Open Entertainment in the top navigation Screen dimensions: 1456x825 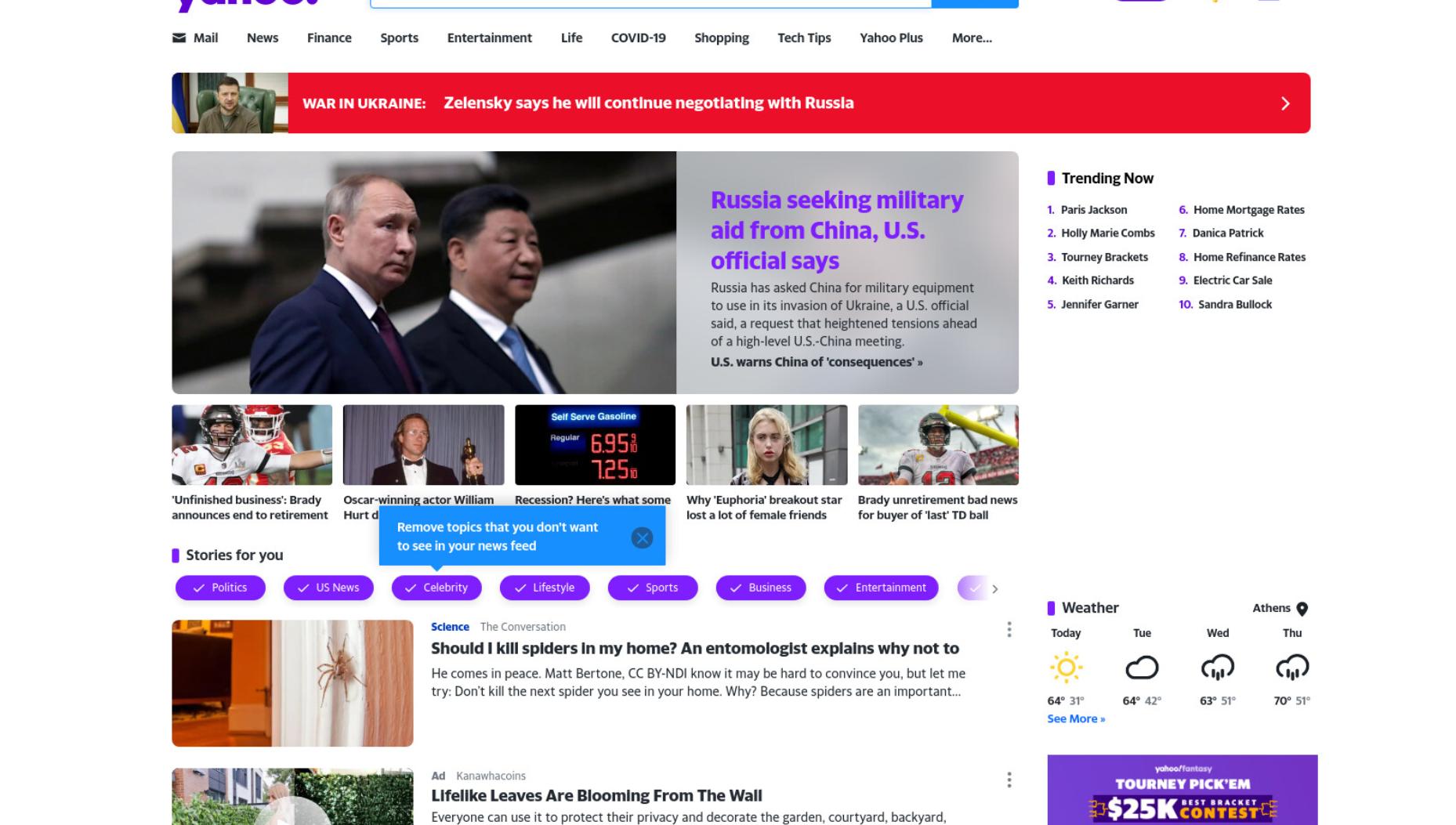click(489, 38)
